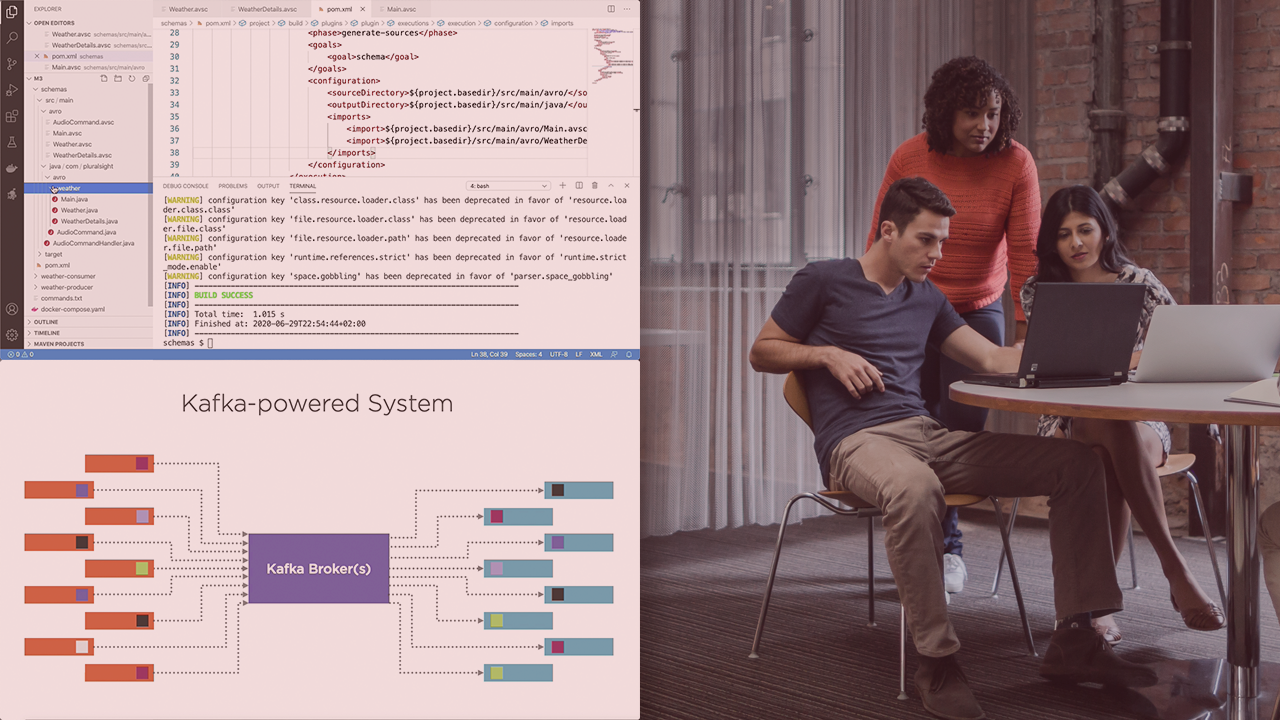This screenshot has height=720, width=1280.
Task: Switch to the WeatherDetails.avsc editor tab
Action: 266,9
